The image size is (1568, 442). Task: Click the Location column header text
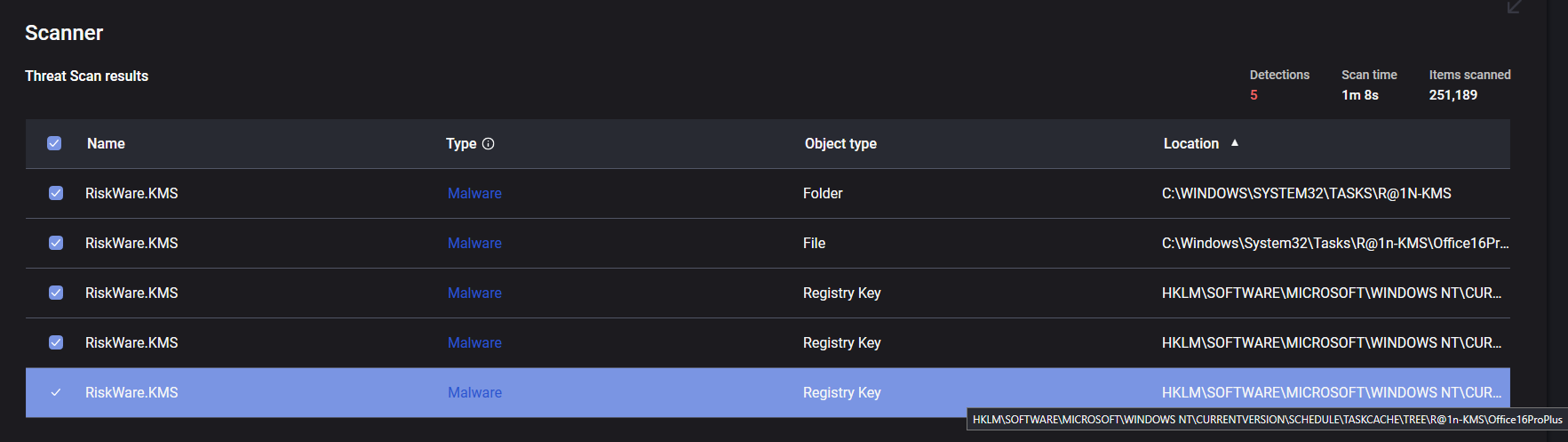click(x=1190, y=144)
